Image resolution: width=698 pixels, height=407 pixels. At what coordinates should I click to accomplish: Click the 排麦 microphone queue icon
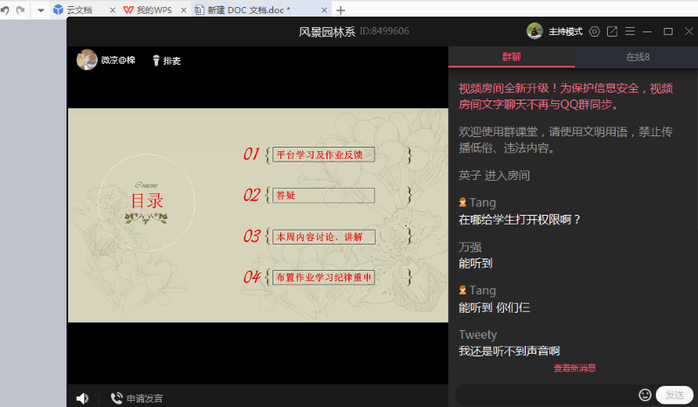pos(157,61)
